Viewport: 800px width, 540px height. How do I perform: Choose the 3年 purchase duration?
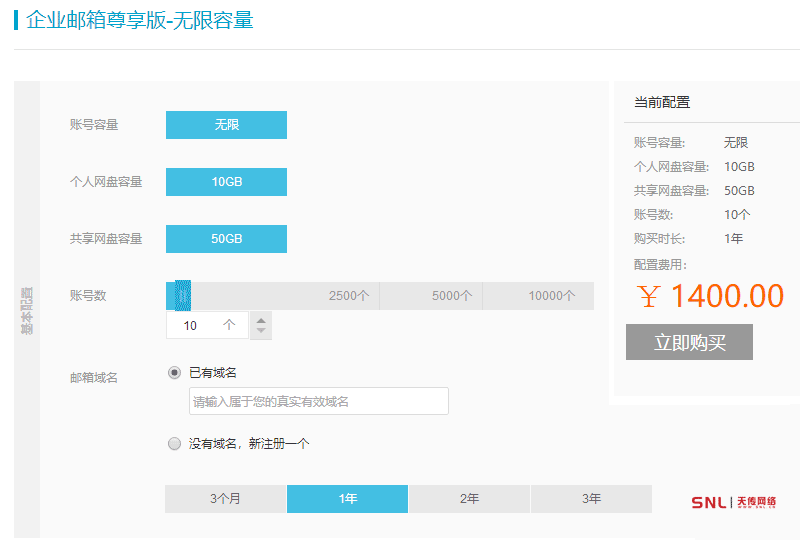[591, 499]
